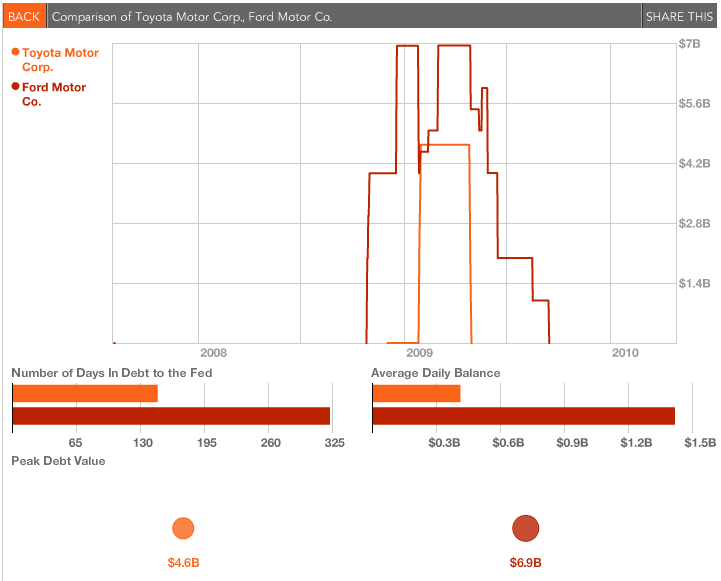The width and height of the screenshot is (721, 581).
Task: Click the Number of Days In Debt heading
Action: pos(112,373)
